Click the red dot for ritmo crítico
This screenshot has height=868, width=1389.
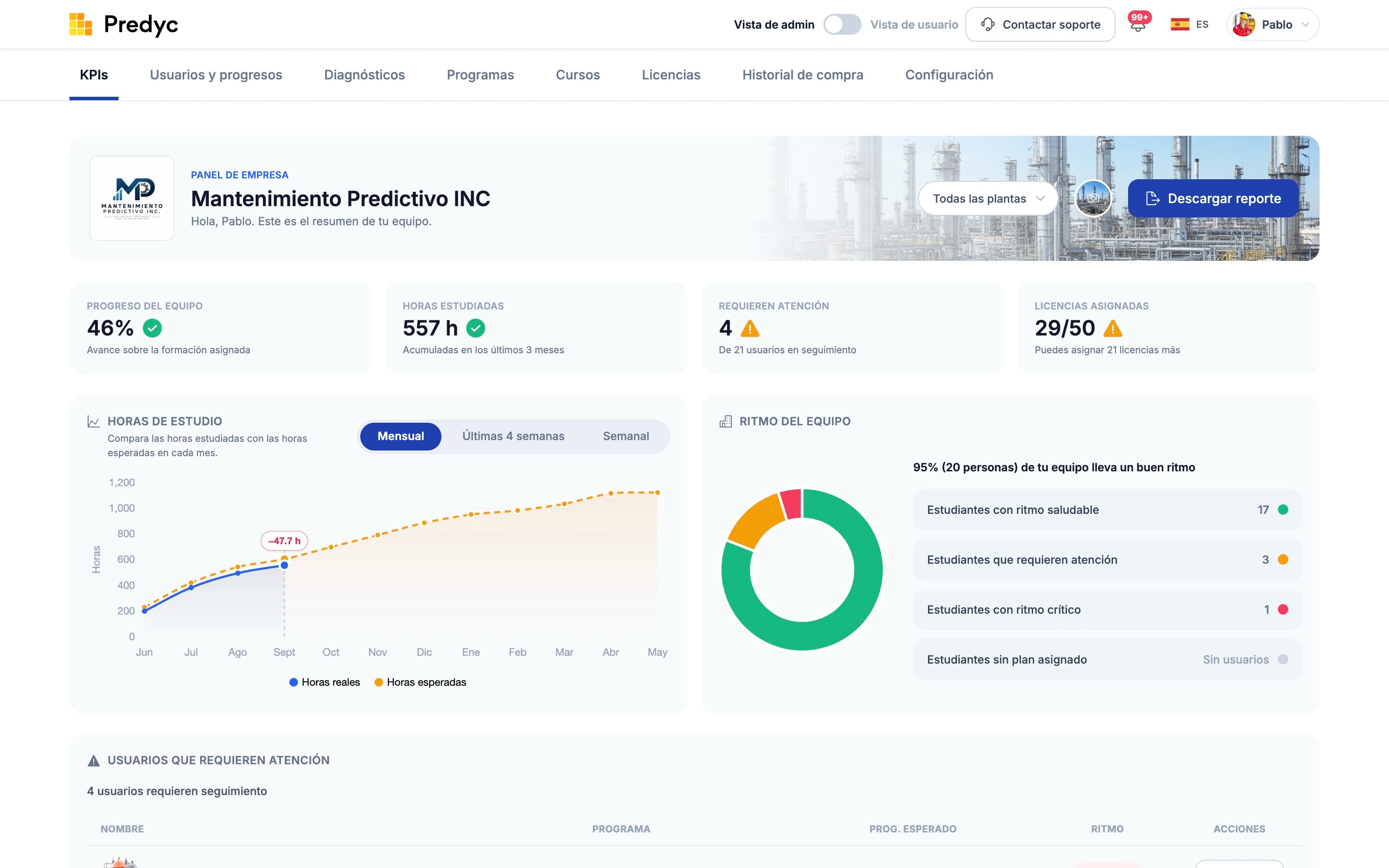pyautogui.click(x=1283, y=610)
